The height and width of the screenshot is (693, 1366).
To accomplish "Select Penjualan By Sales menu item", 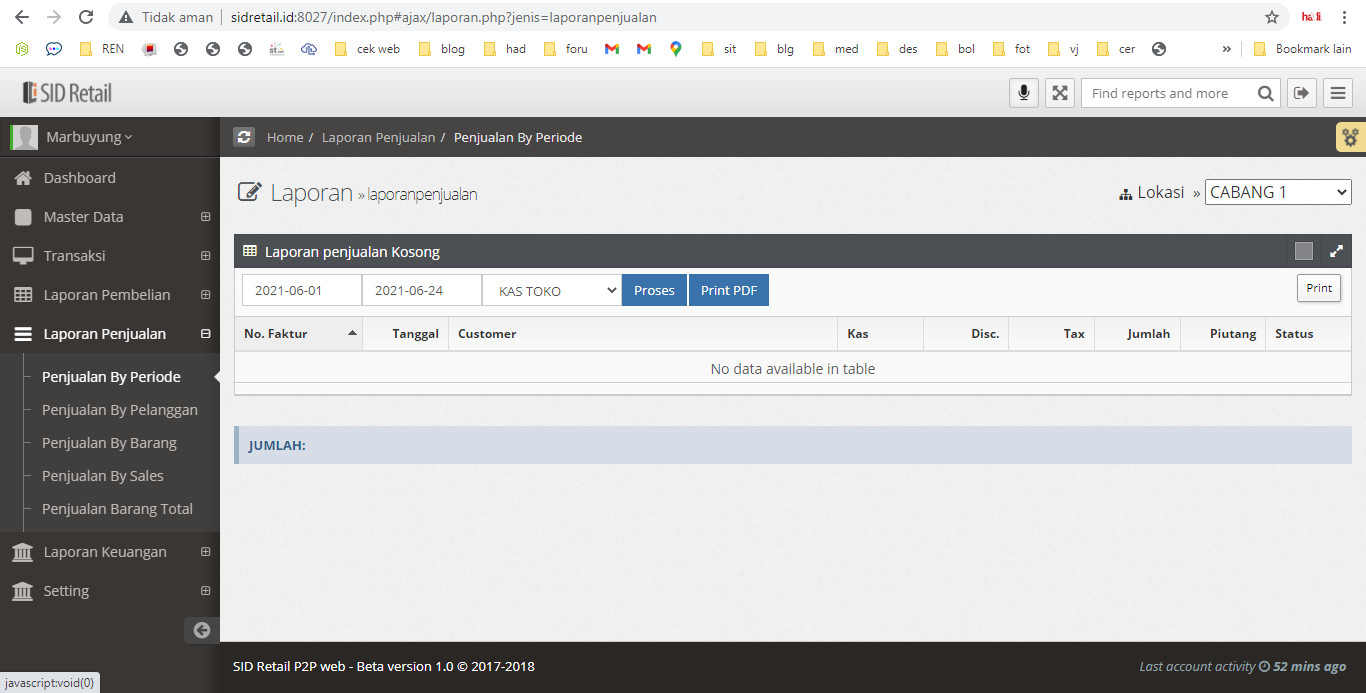I will coord(103,476).
